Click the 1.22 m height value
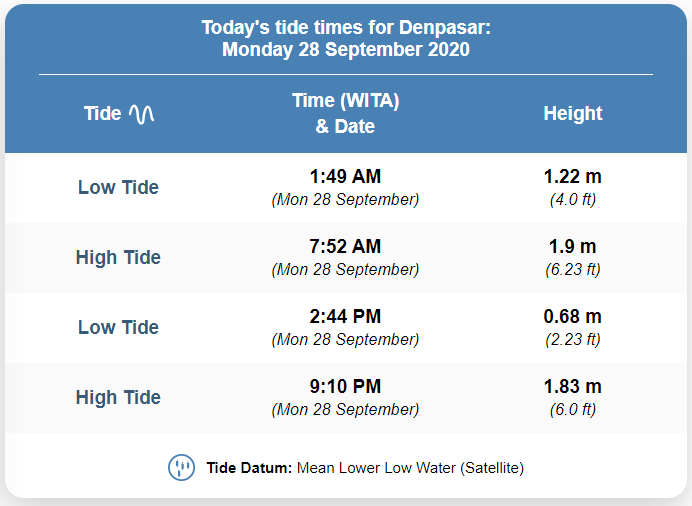692x506 pixels. coord(572,176)
